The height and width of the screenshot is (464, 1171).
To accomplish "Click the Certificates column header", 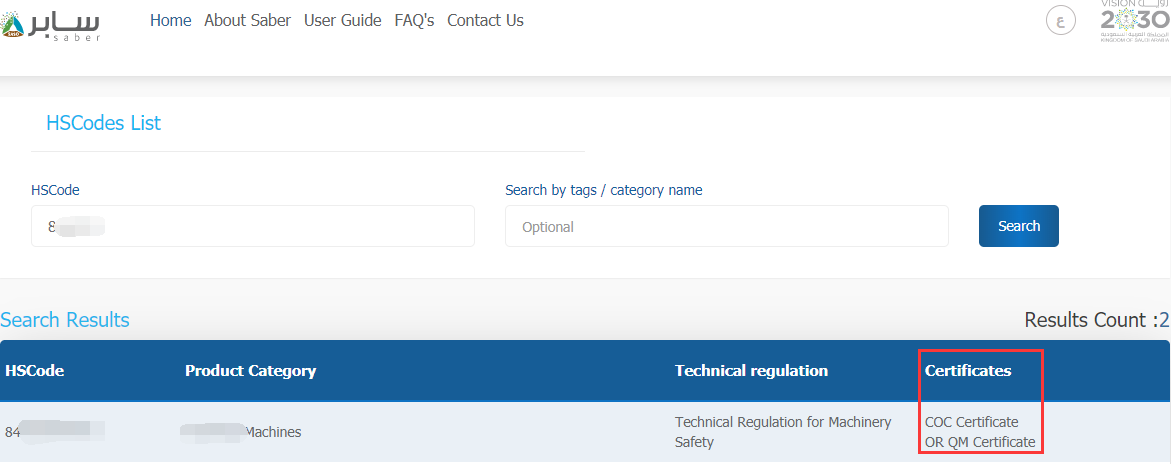I will 968,371.
